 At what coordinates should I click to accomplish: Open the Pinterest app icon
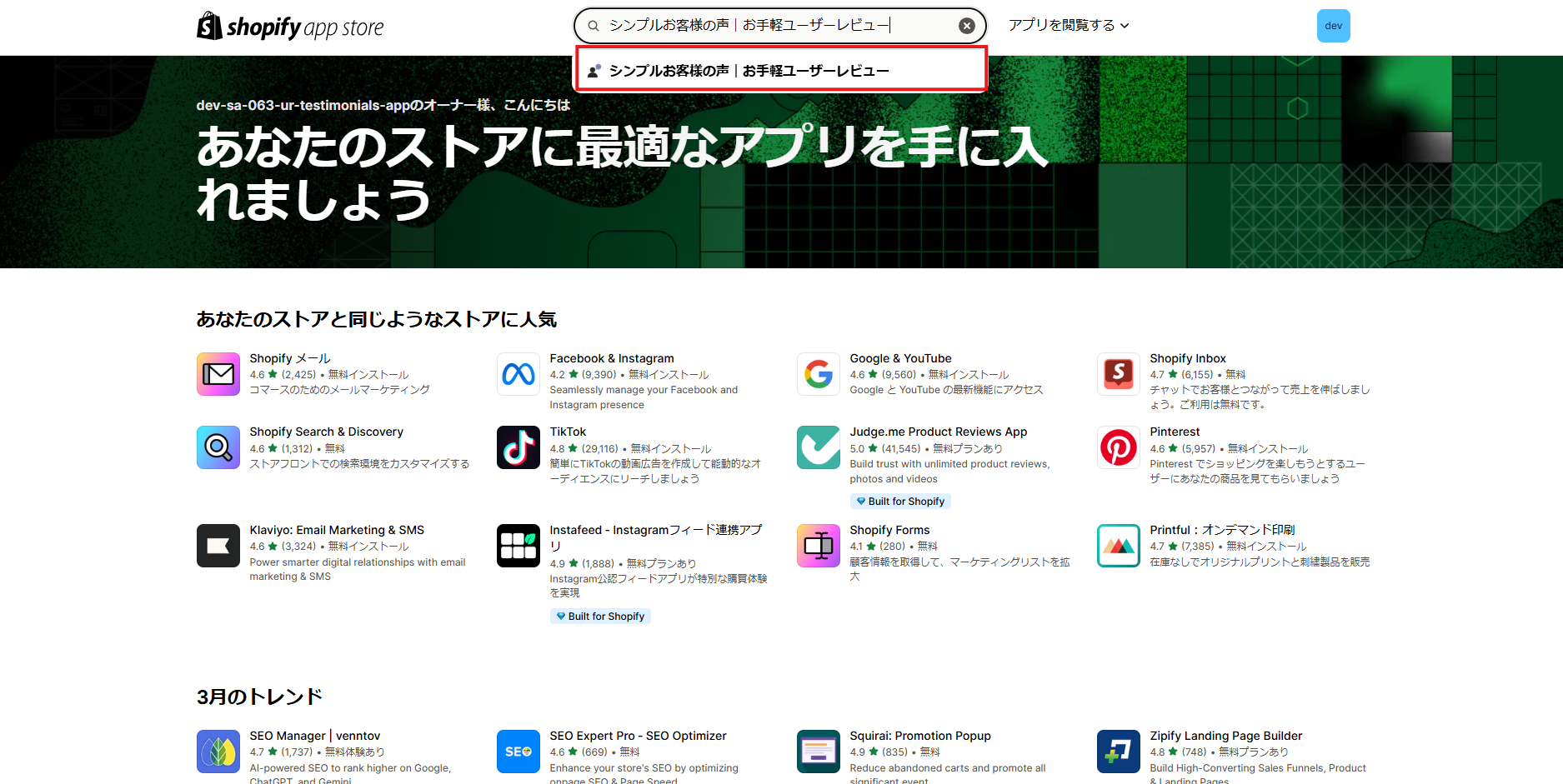(x=1119, y=447)
